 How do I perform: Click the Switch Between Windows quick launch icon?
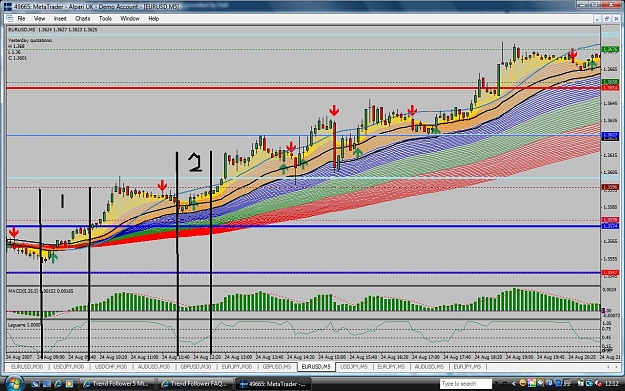[47, 384]
